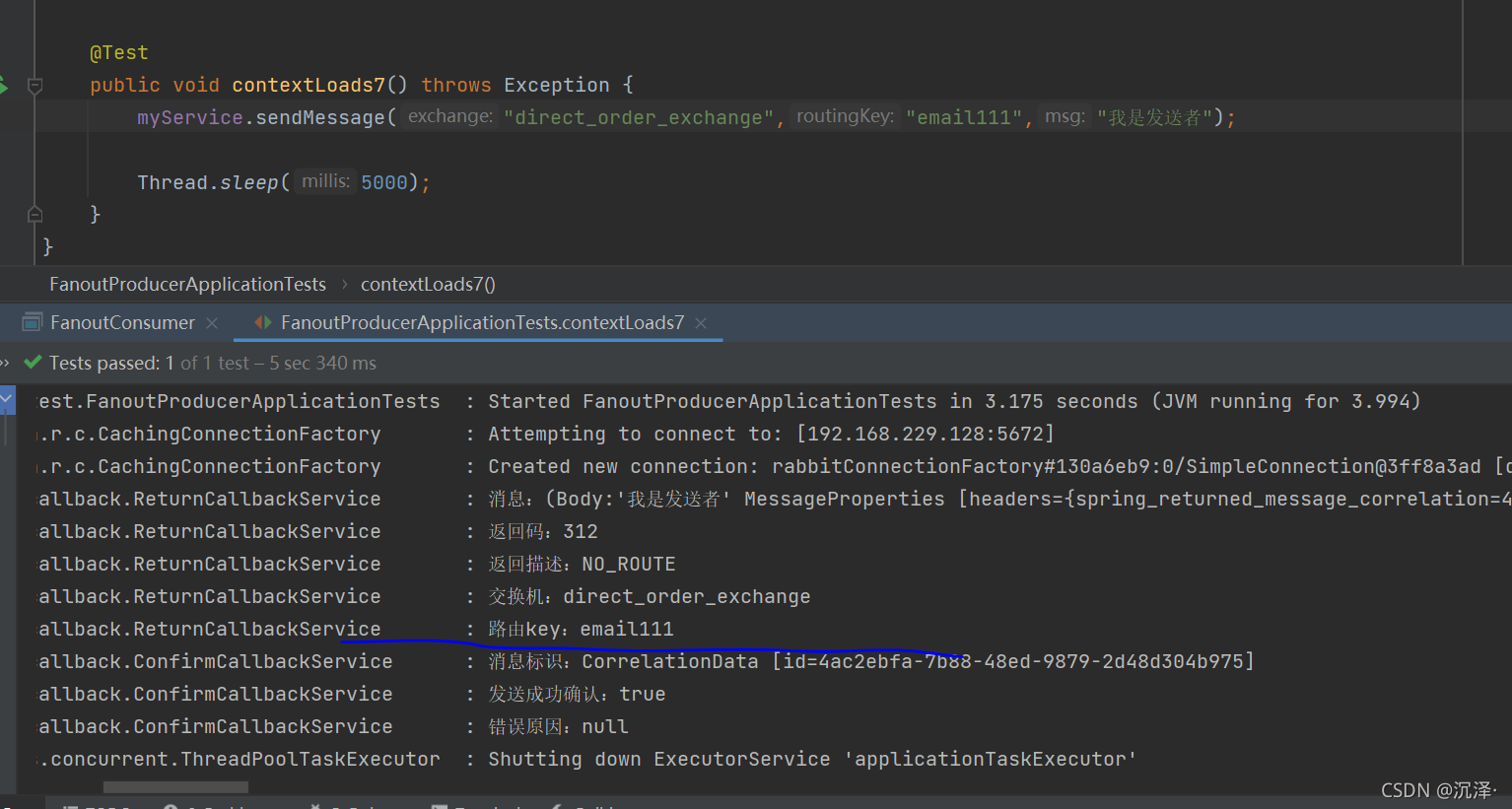
Task: Click the test run tab orange icon
Action: 263,322
